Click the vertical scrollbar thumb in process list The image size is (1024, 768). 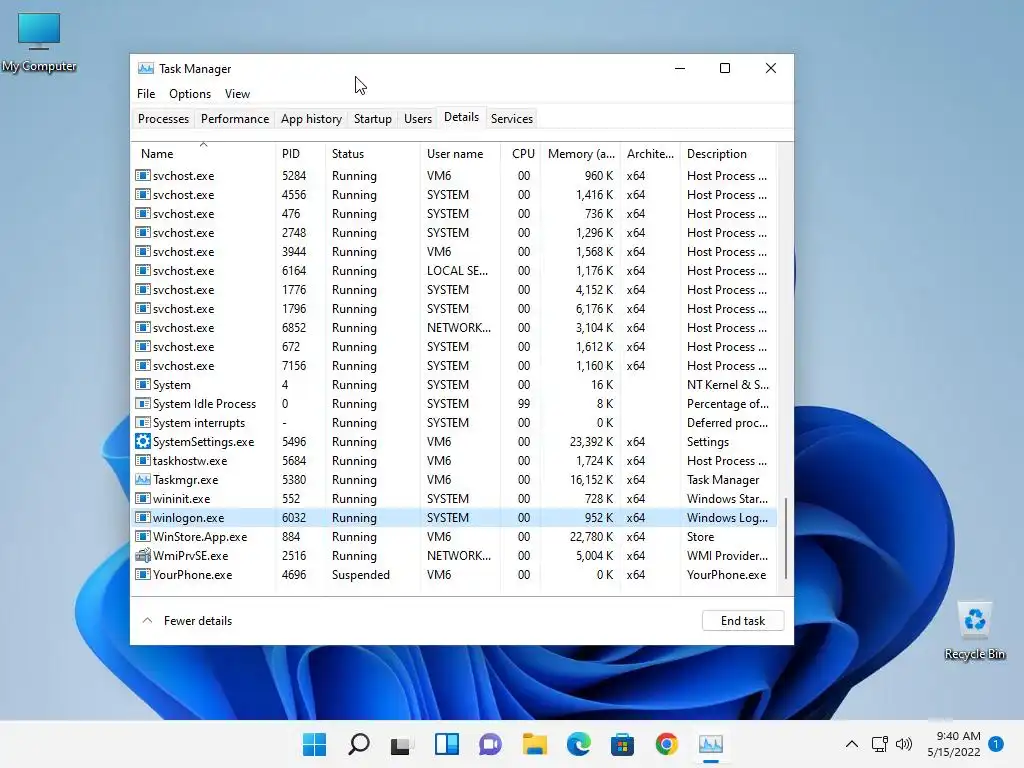click(786, 538)
